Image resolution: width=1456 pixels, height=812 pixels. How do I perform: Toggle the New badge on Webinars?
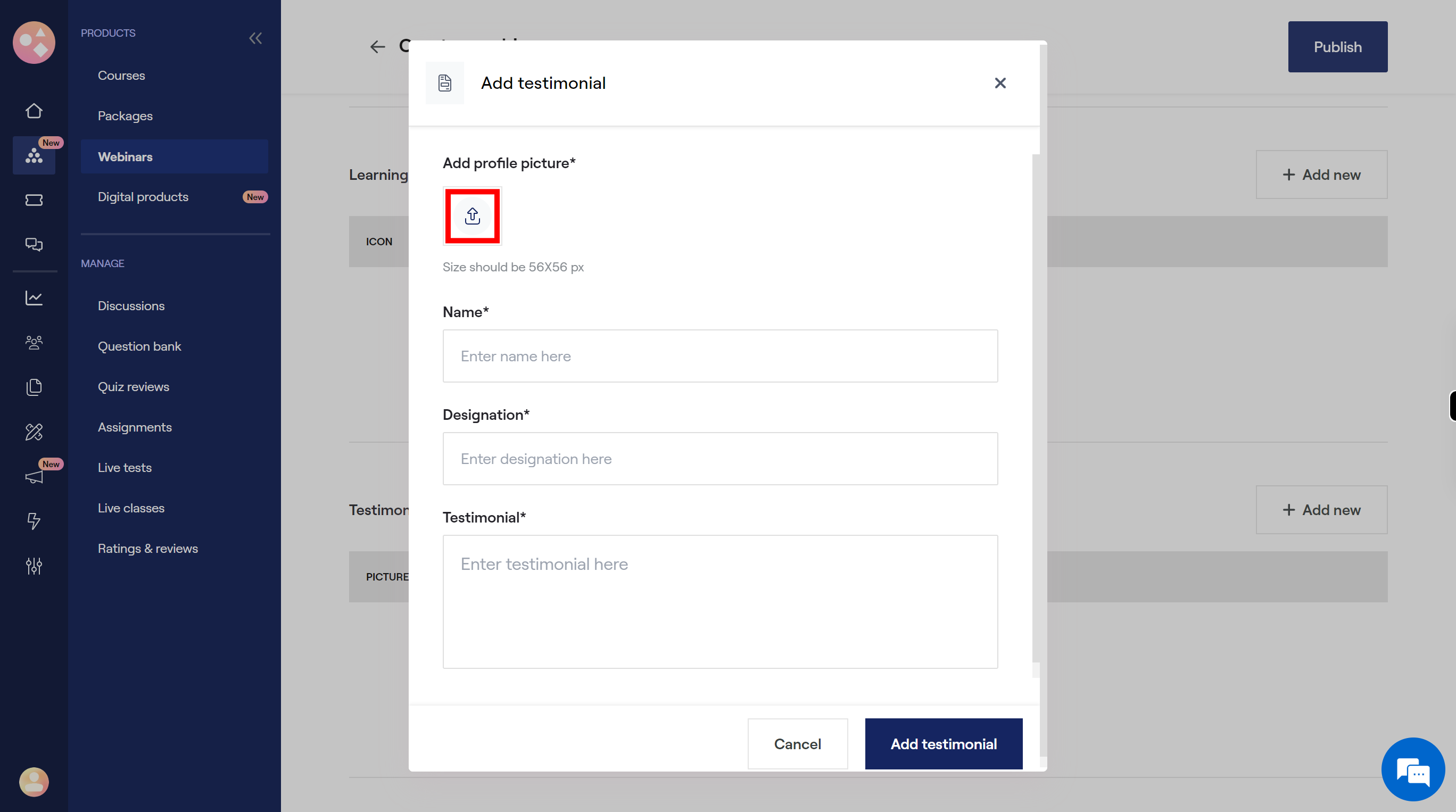[51, 142]
